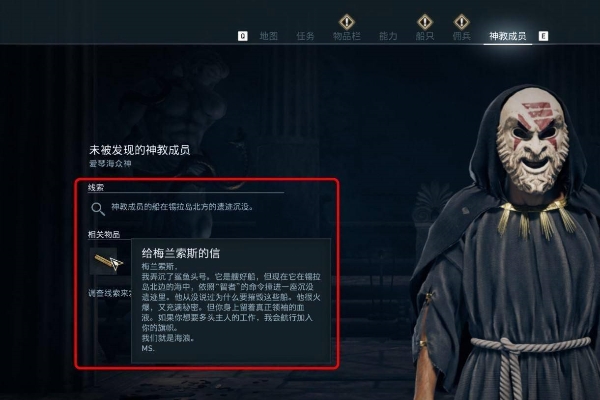
Task: Click the alert diamond above 佣兵
Action: coord(461,22)
